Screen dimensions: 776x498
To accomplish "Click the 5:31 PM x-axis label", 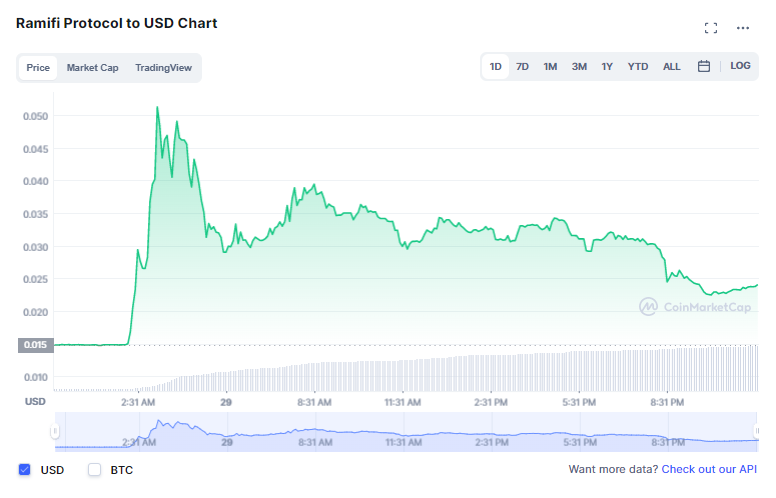I will (x=579, y=402).
